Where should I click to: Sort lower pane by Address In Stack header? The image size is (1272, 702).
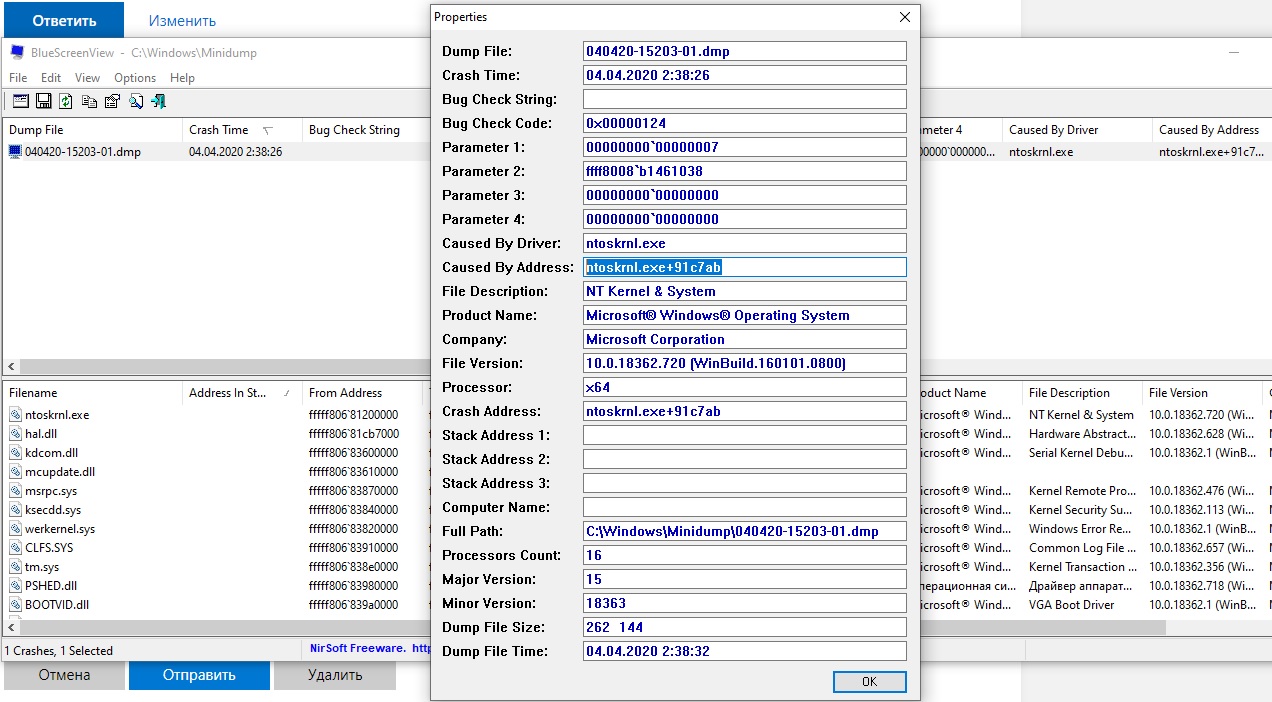[241, 393]
